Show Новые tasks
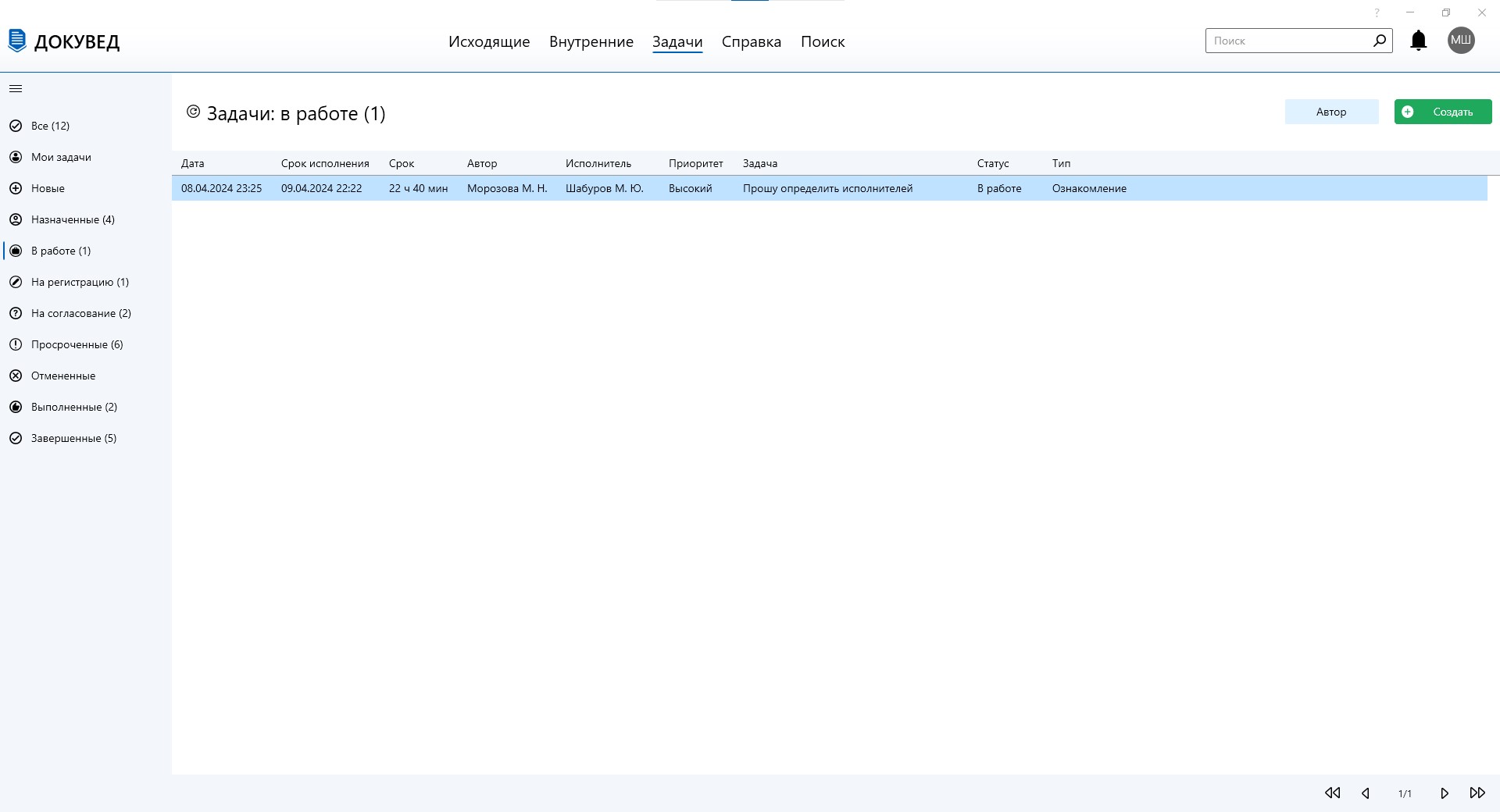This screenshot has width=1500, height=812. pos(48,188)
